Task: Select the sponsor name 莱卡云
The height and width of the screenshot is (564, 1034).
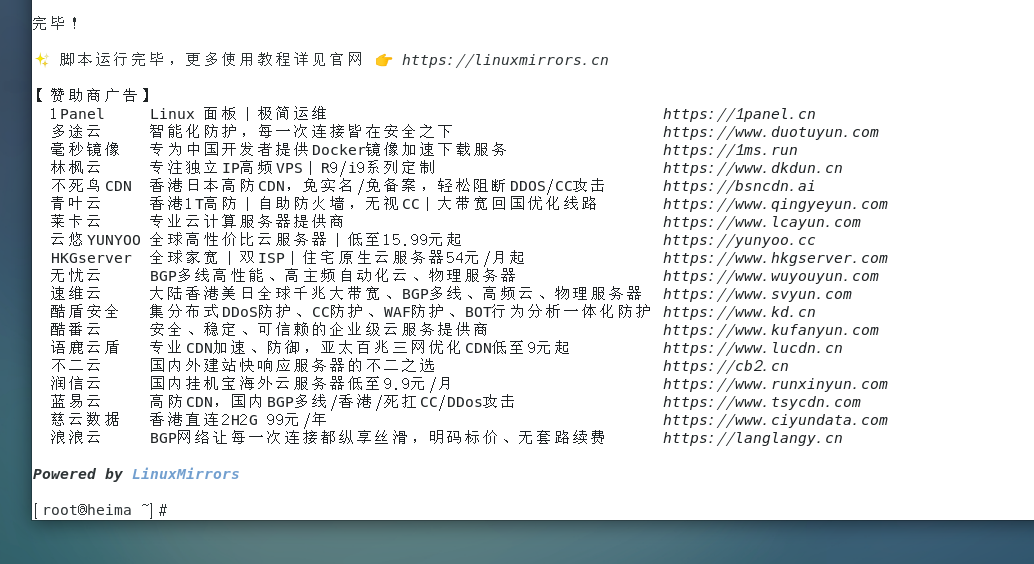Action: [76, 222]
